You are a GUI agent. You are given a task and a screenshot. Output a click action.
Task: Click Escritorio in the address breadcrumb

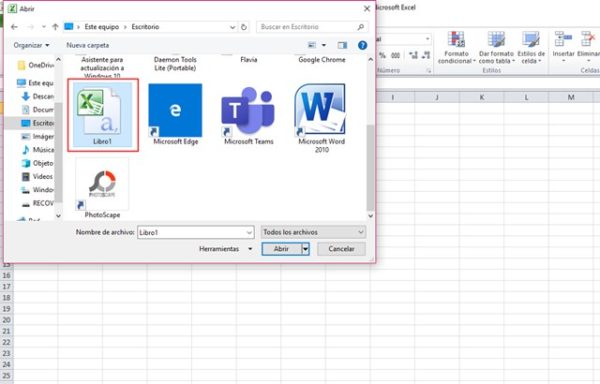[x=145, y=27]
